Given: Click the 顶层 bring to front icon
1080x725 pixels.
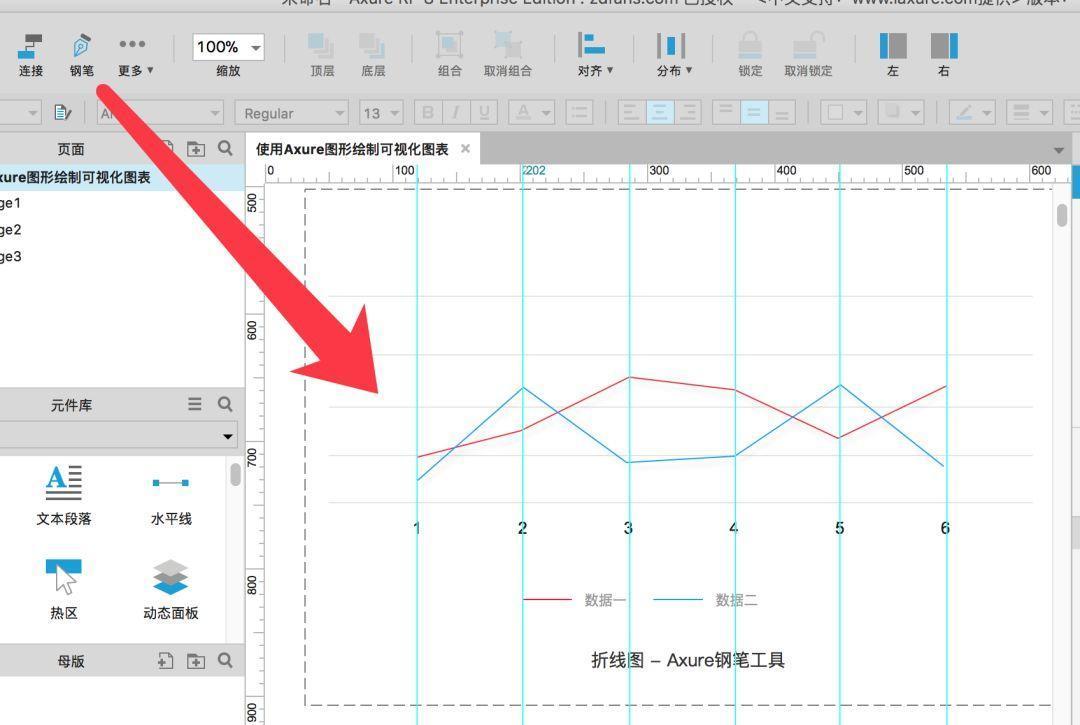Looking at the screenshot, I should (322, 55).
